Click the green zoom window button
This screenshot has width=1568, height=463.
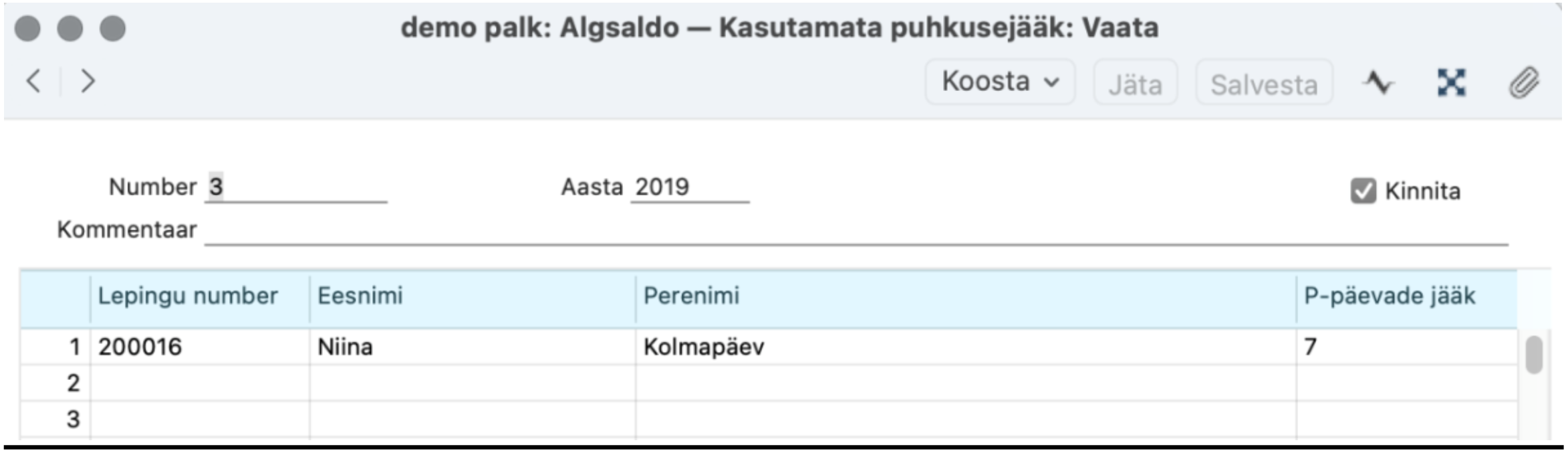point(113,28)
